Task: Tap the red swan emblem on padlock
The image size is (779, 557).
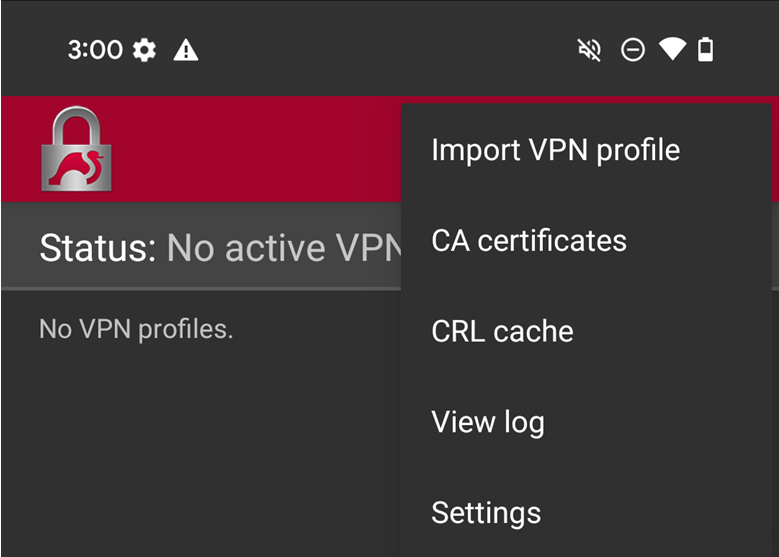Action: (77, 167)
